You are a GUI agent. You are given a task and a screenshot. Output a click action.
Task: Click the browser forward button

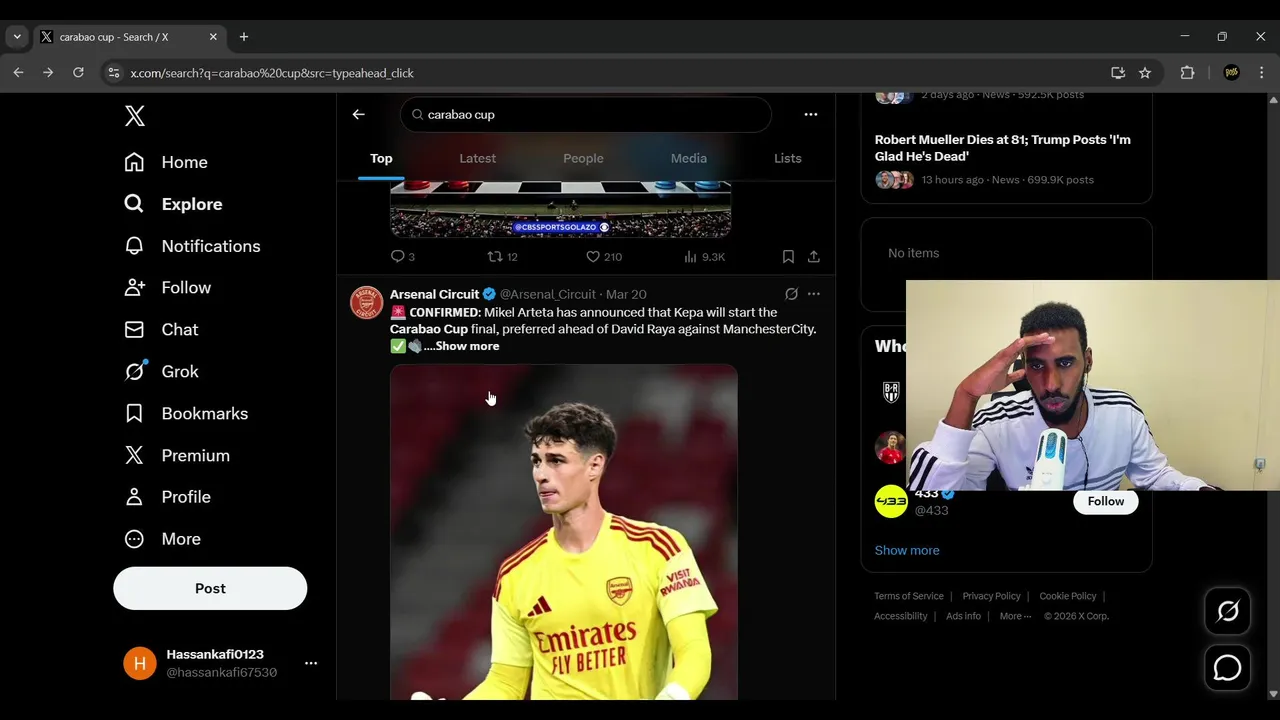[x=48, y=73]
